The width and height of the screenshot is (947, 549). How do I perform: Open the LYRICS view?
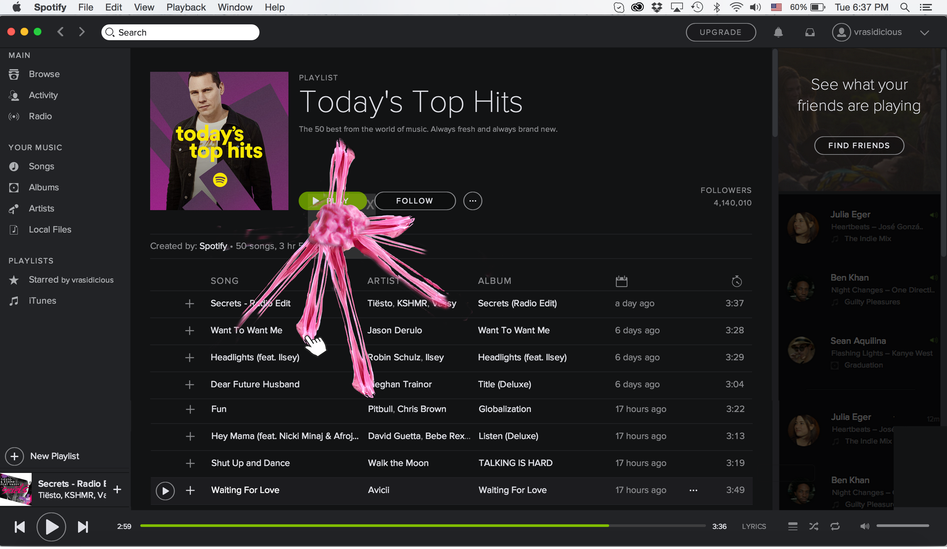tap(754, 527)
